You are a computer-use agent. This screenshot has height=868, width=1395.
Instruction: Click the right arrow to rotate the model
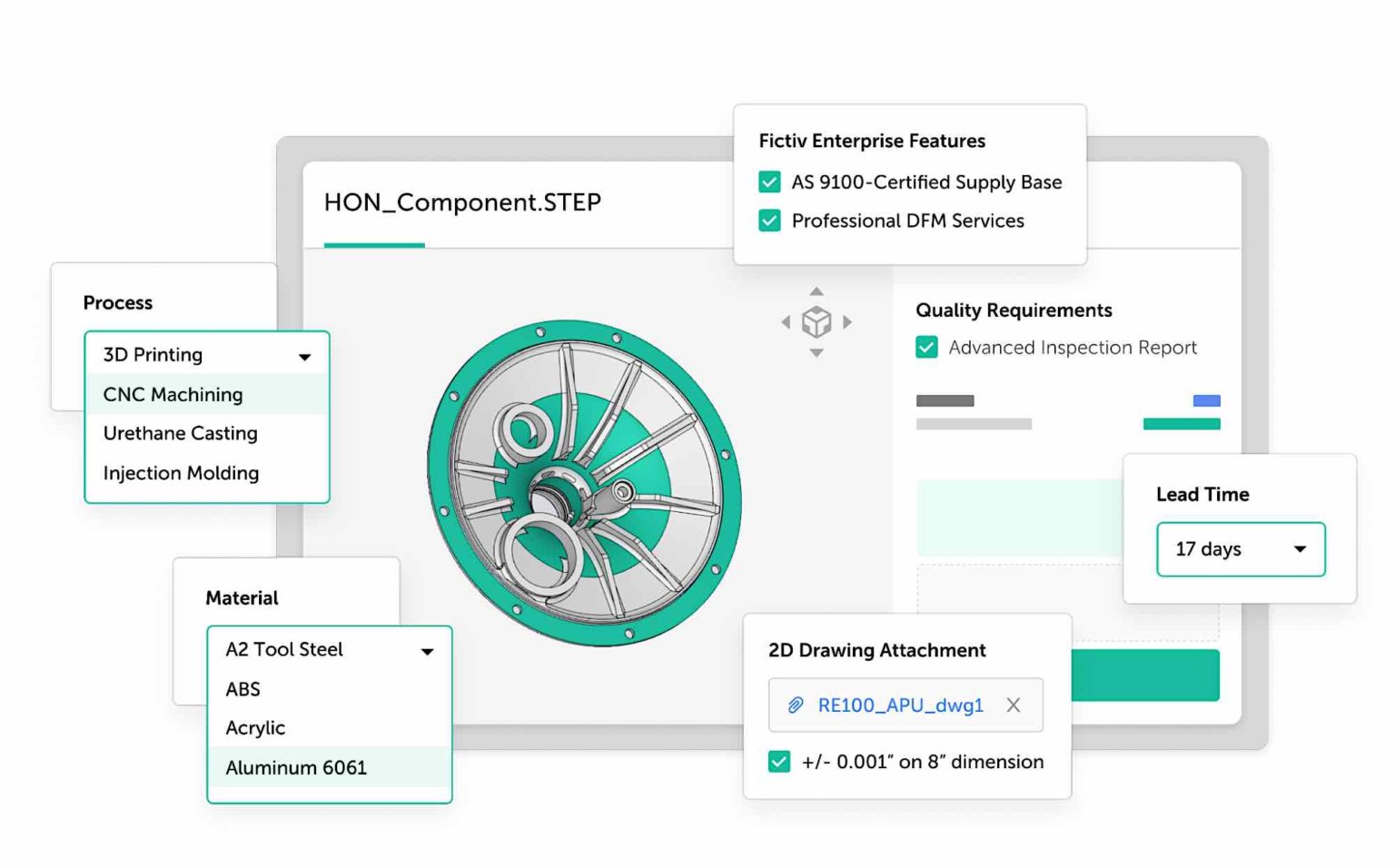847,321
